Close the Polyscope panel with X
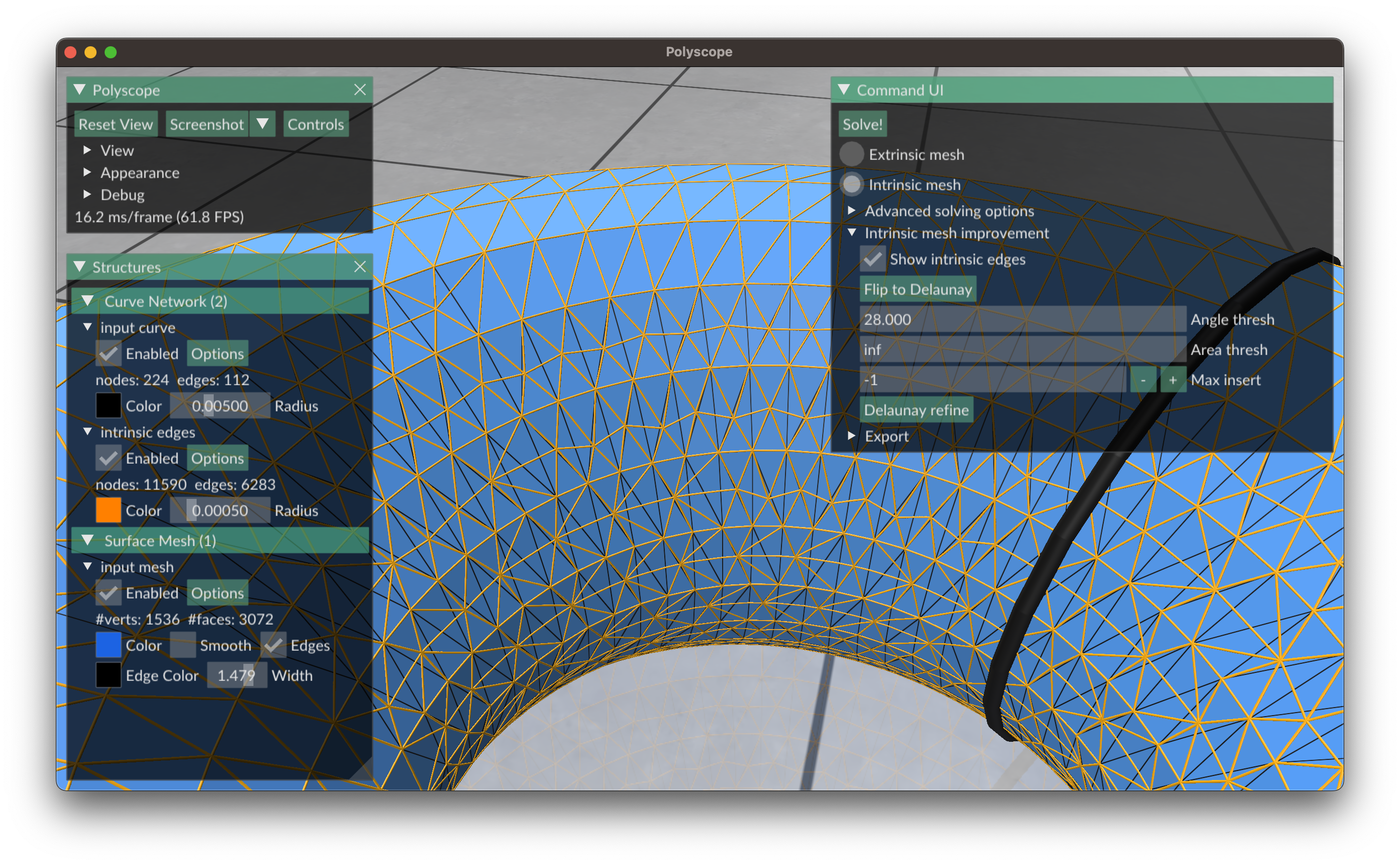The width and height of the screenshot is (1400, 865). coord(360,90)
